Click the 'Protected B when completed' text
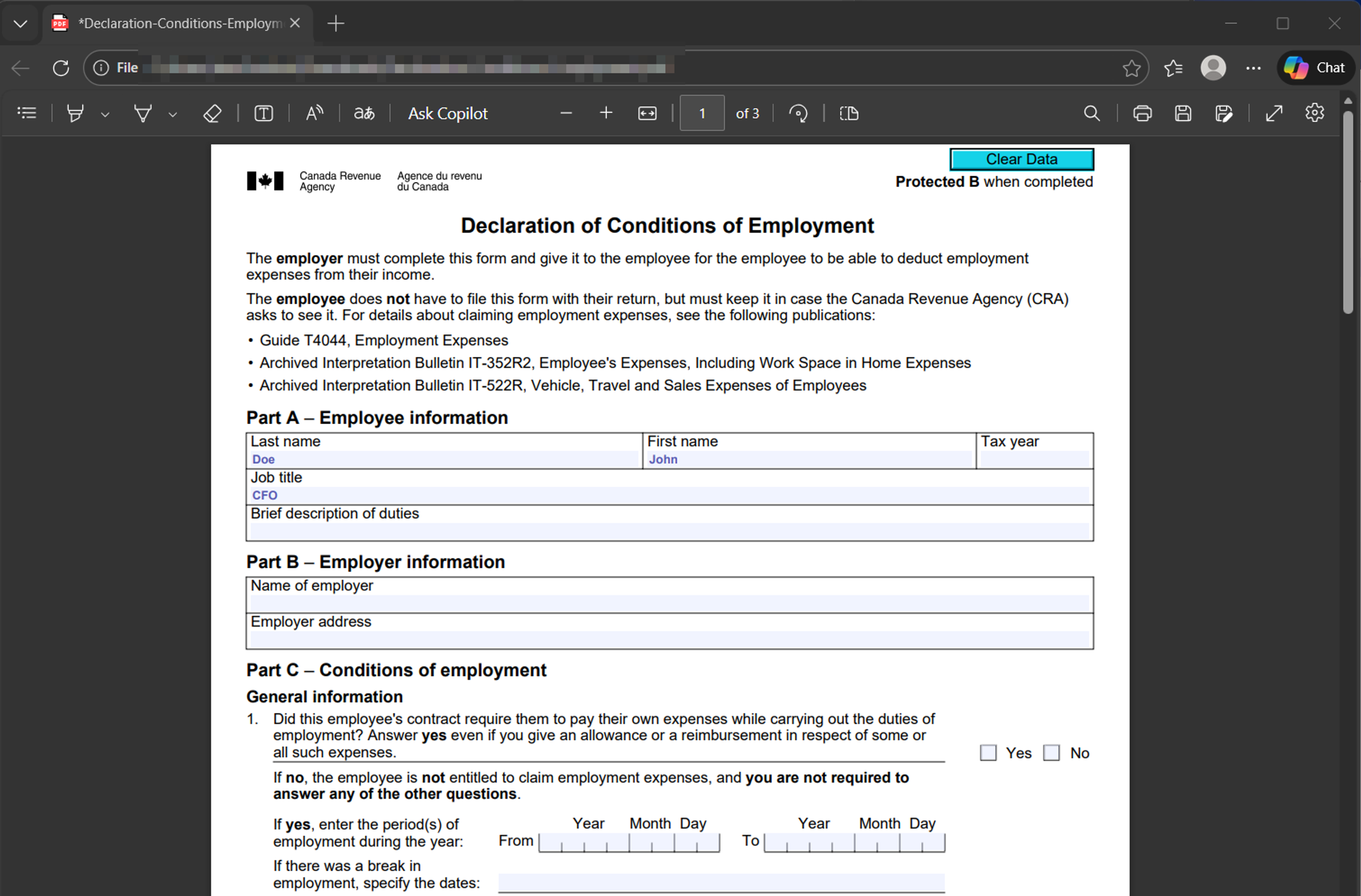 pyautogui.click(x=994, y=182)
